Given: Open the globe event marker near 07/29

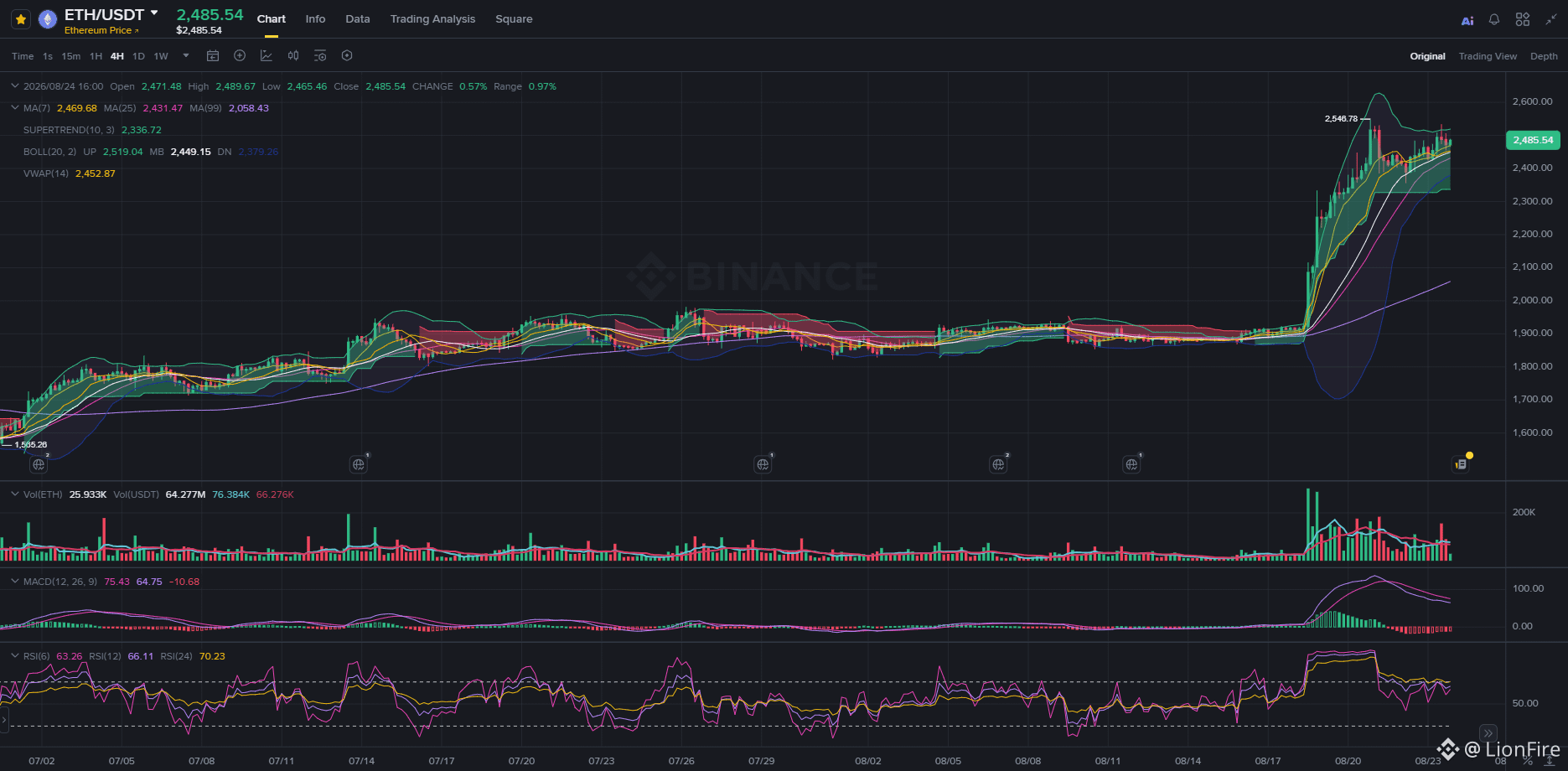Looking at the screenshot, I should click(x=763, y=464).
